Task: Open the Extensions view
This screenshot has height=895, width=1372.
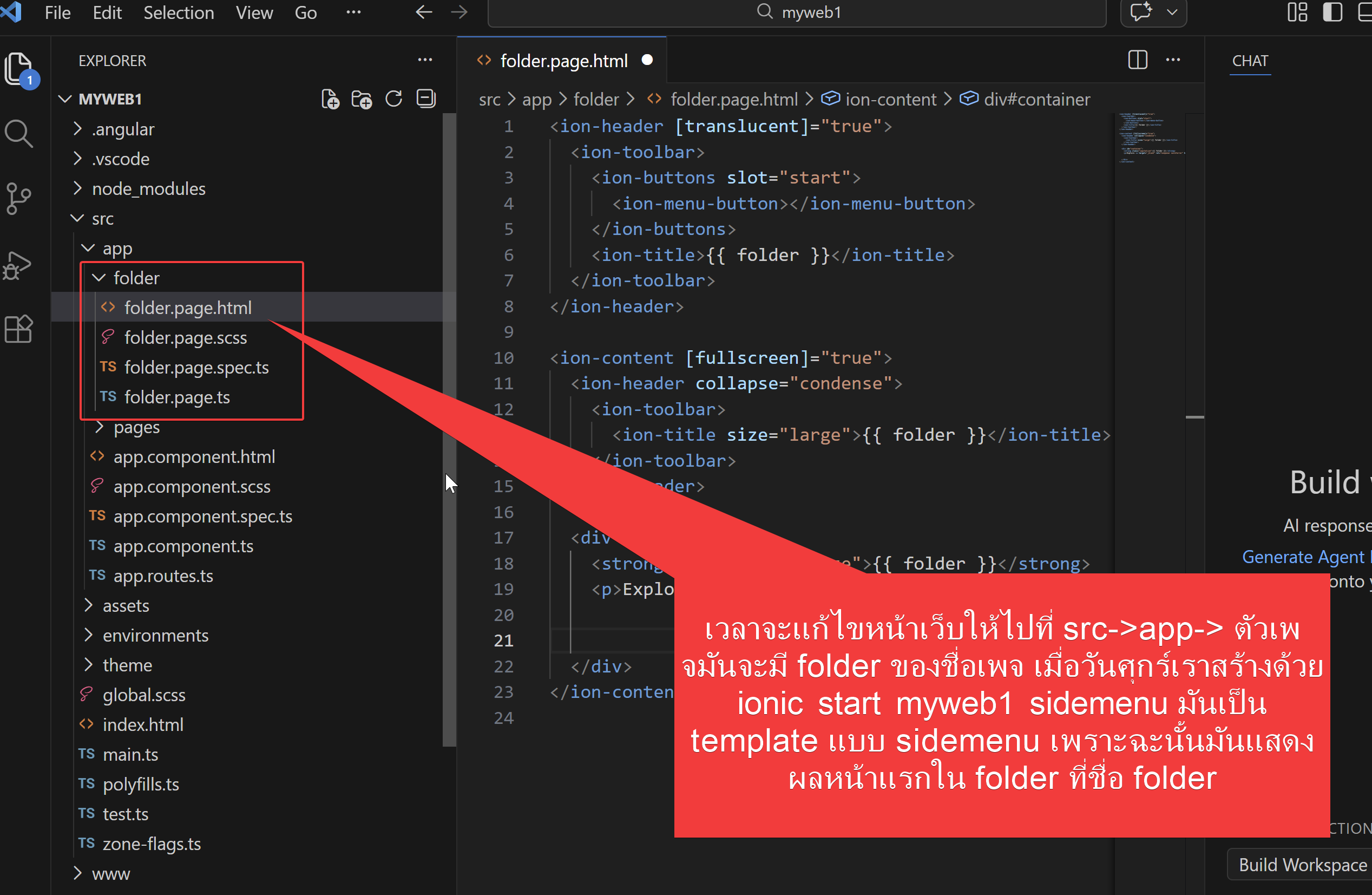Action: click(x=18, y=329)
